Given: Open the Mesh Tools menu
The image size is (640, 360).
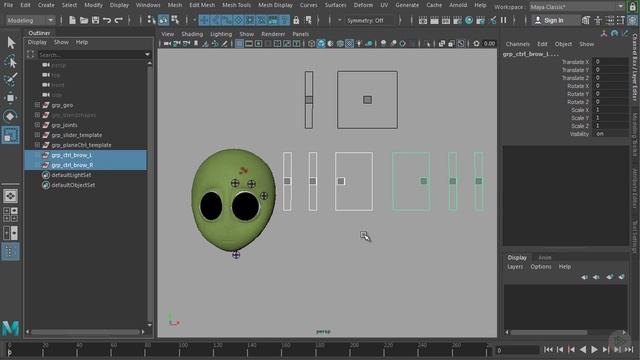Looking at the screenshot, I should (x=236, y=5).
